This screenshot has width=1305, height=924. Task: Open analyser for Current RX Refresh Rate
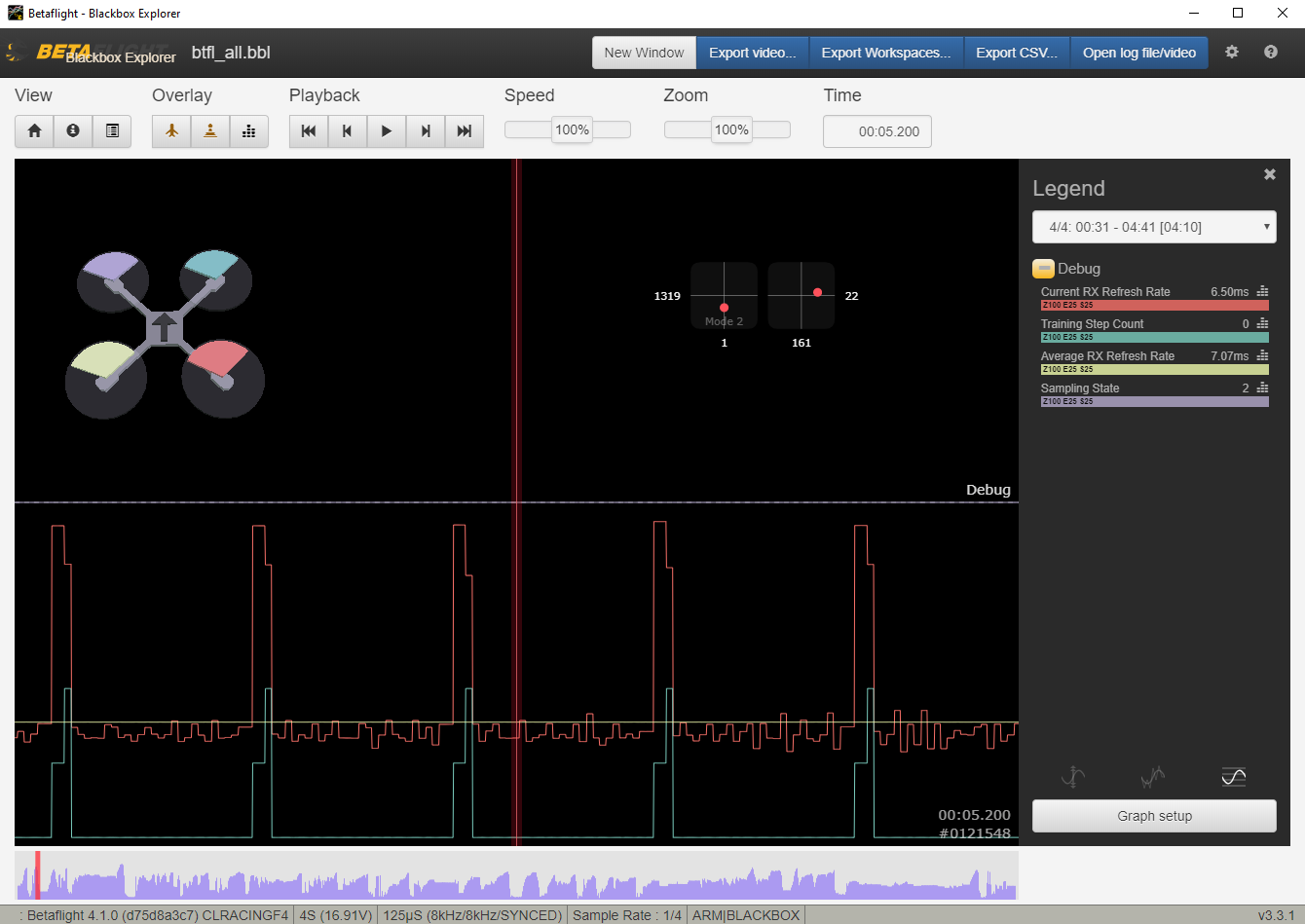[1262, 291]
